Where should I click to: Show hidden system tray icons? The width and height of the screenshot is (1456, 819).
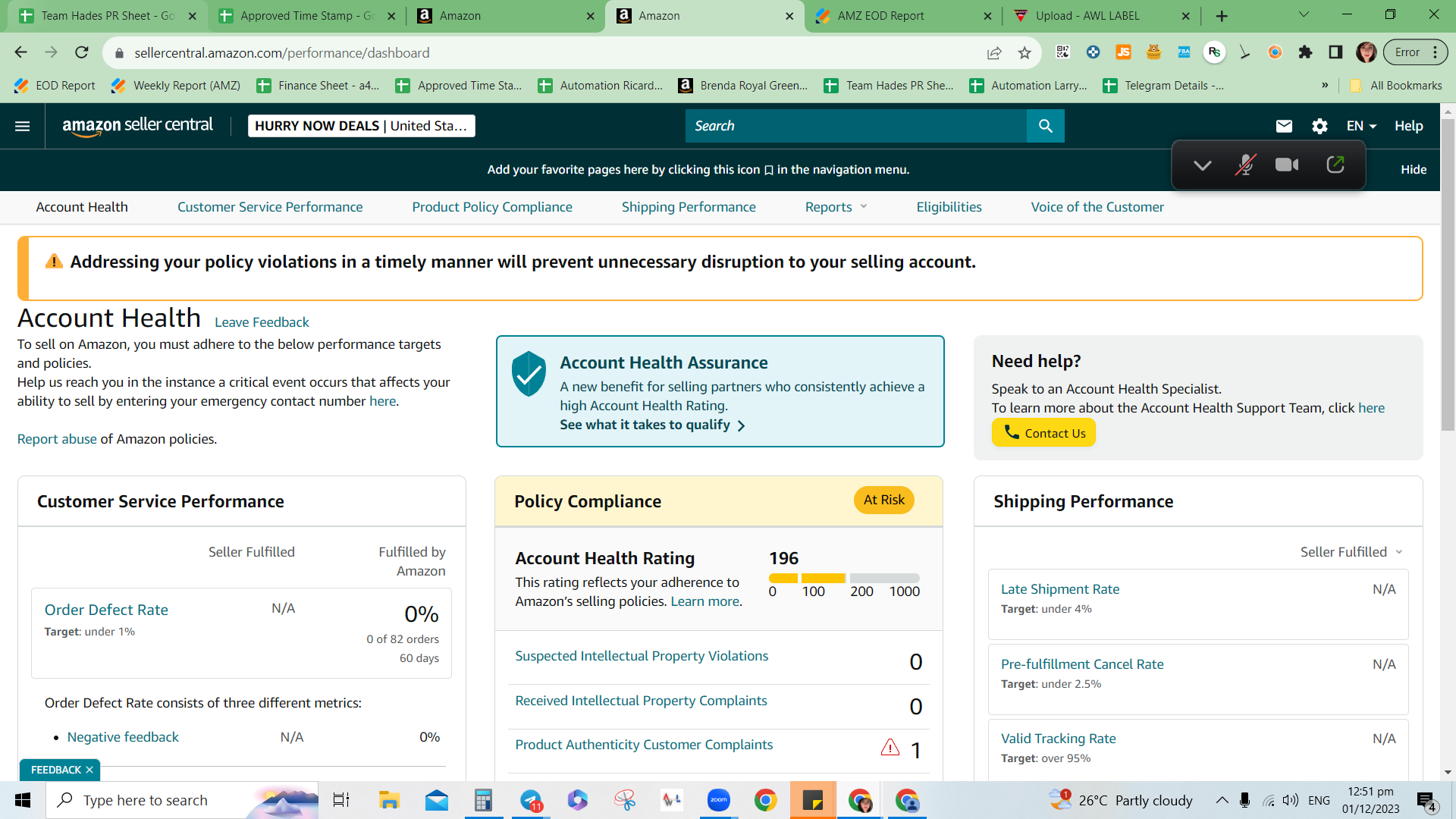1222,800
